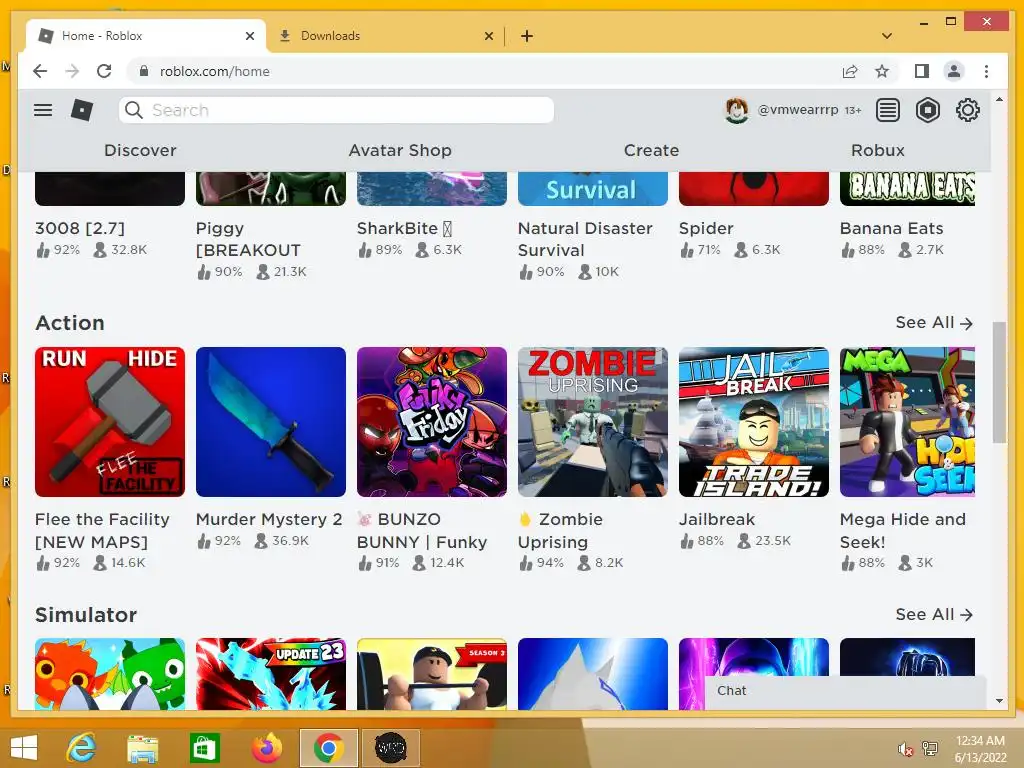Open the Murder Mystery 2 knife thumbnail
The height and width of the screenshot is (768, 1024).
point(271,422)
